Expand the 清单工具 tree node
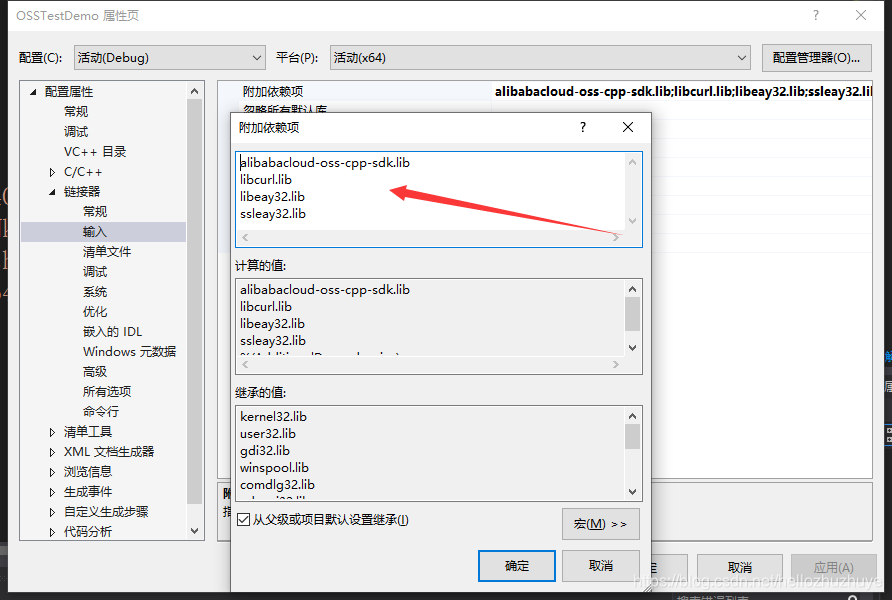The width and height of the screenshot is (892, 600). click(x=52, y=432)
